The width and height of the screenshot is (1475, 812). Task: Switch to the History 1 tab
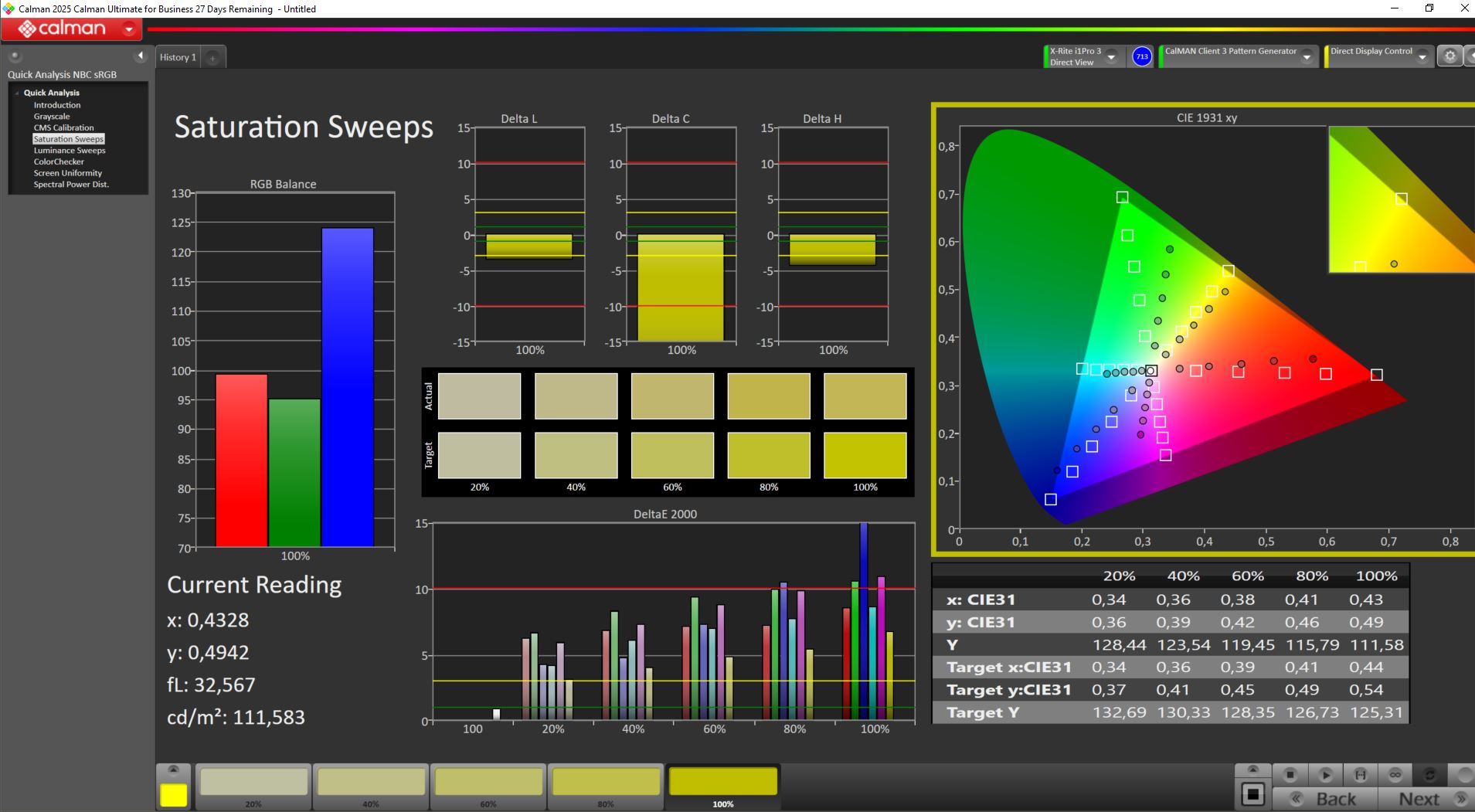point(178,57)
